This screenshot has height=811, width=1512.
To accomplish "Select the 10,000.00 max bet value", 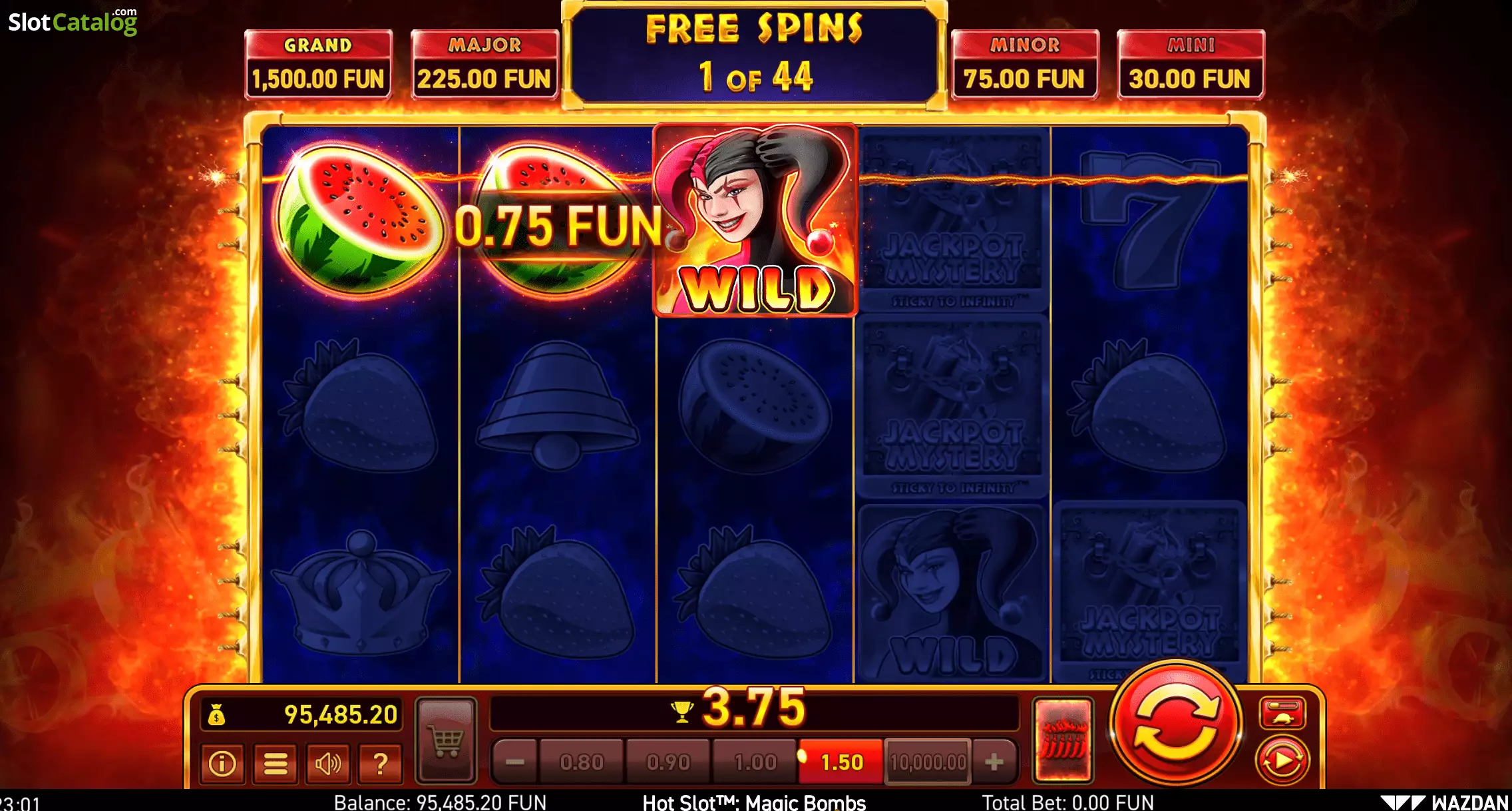I will 928,762.
